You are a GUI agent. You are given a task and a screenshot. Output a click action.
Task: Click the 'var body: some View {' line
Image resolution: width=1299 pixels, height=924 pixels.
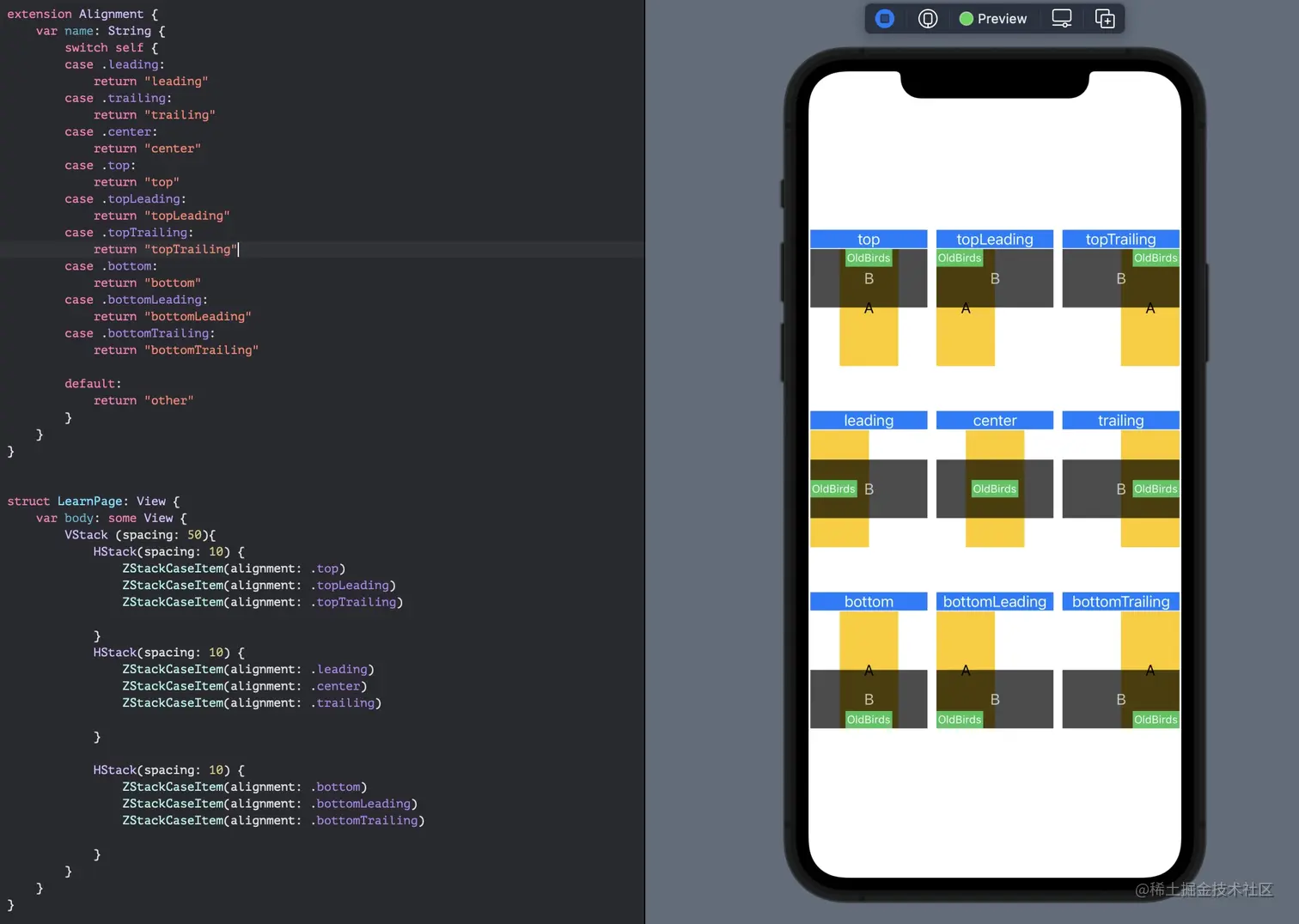(x=112, y=518)
